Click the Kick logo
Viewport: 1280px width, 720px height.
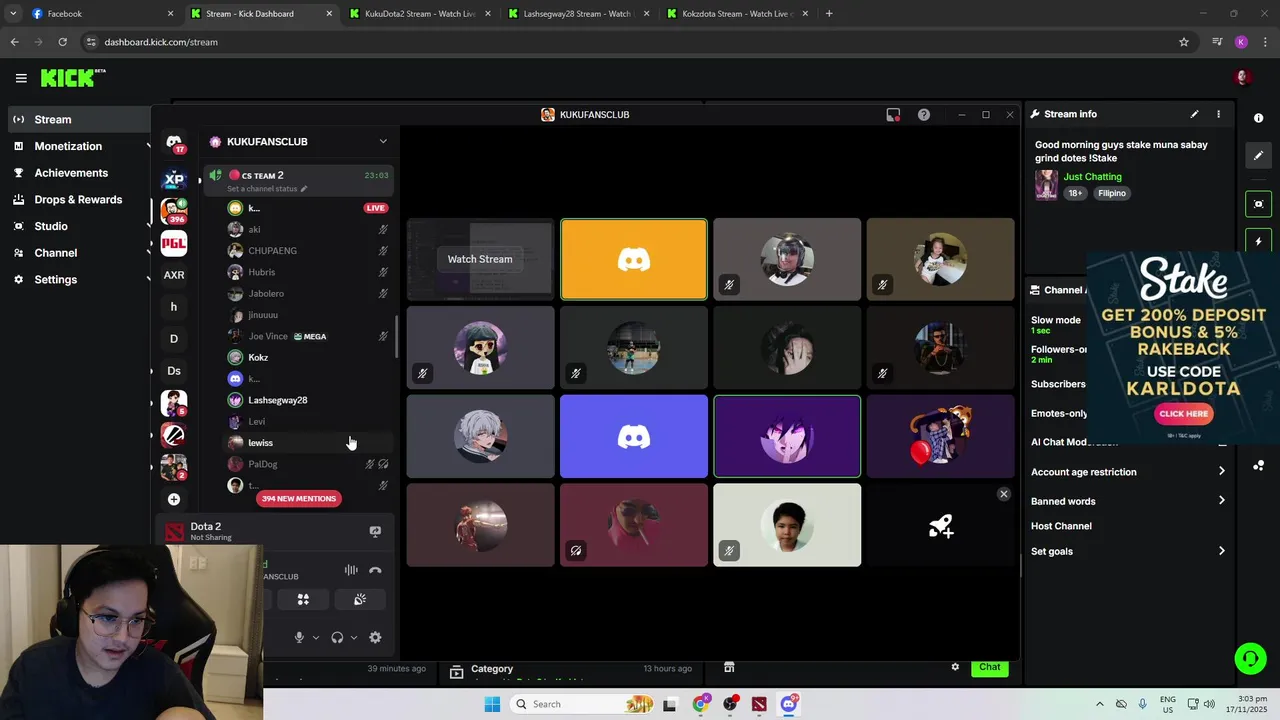click(x=72, y=78)
